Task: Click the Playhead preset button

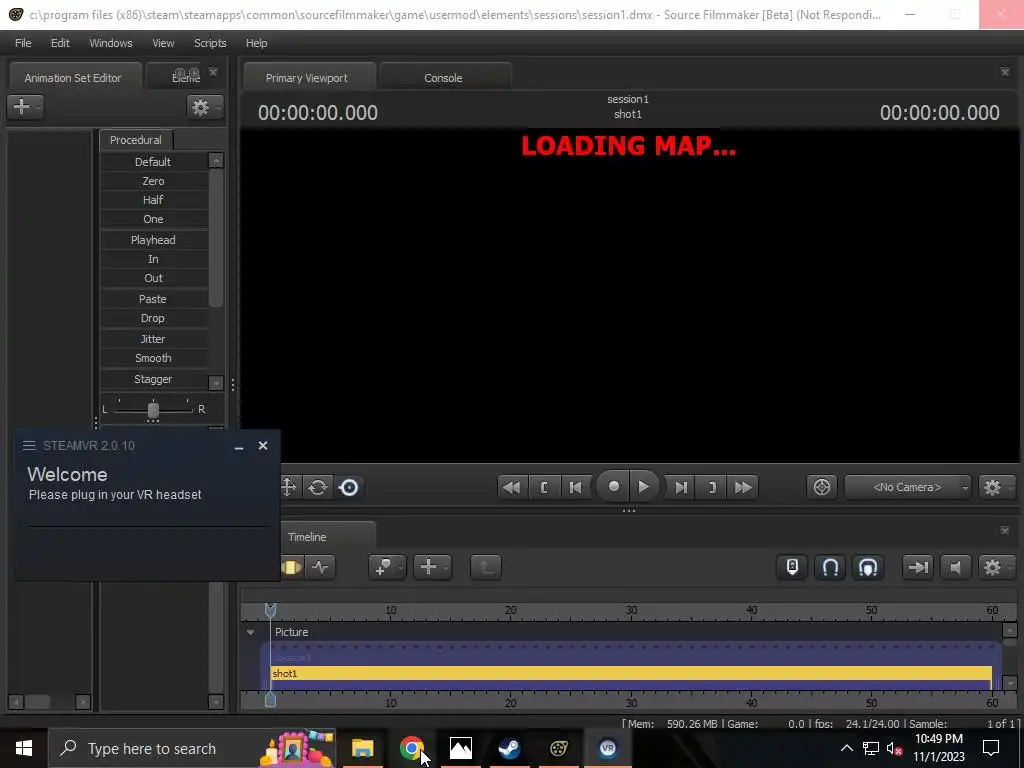Action: pos(153,240)
